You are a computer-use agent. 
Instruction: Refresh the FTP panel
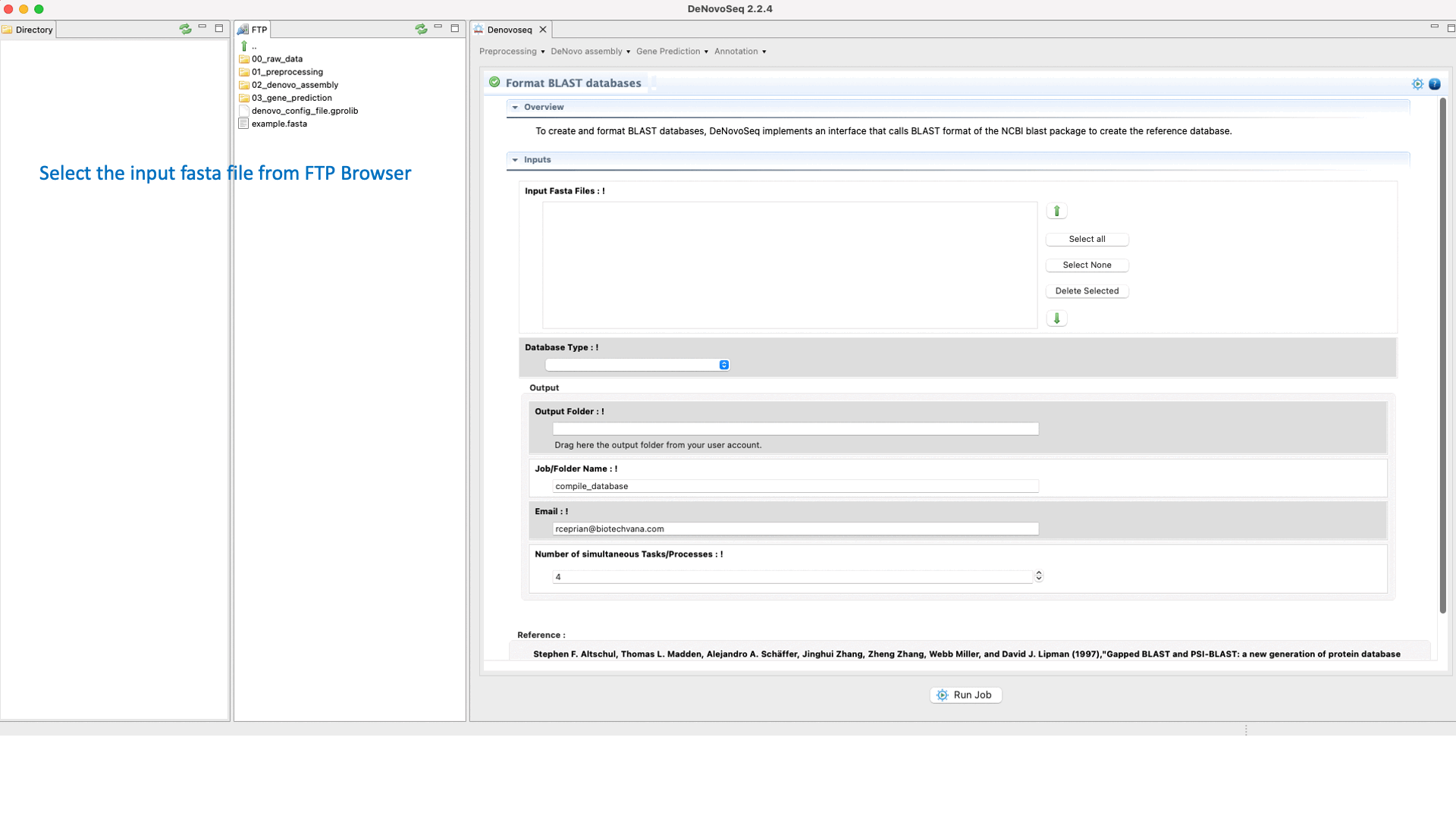(x=421, y=29)
